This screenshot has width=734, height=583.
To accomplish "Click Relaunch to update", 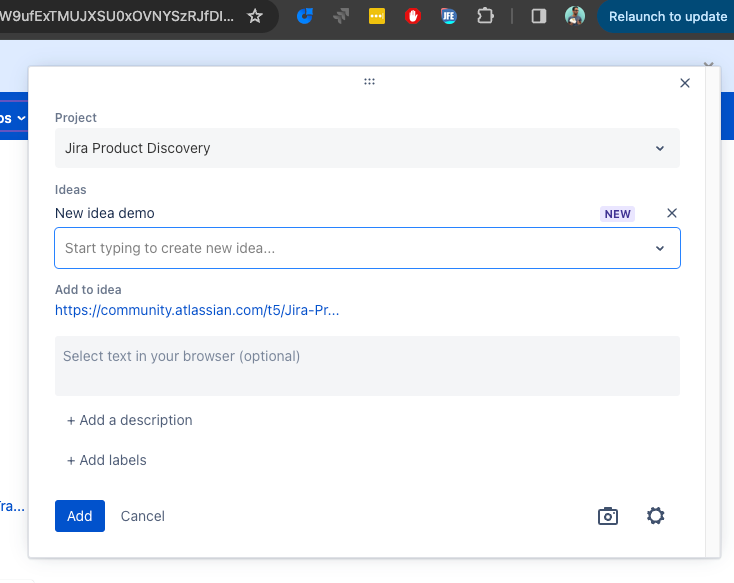I will click(x=668, y=16).
